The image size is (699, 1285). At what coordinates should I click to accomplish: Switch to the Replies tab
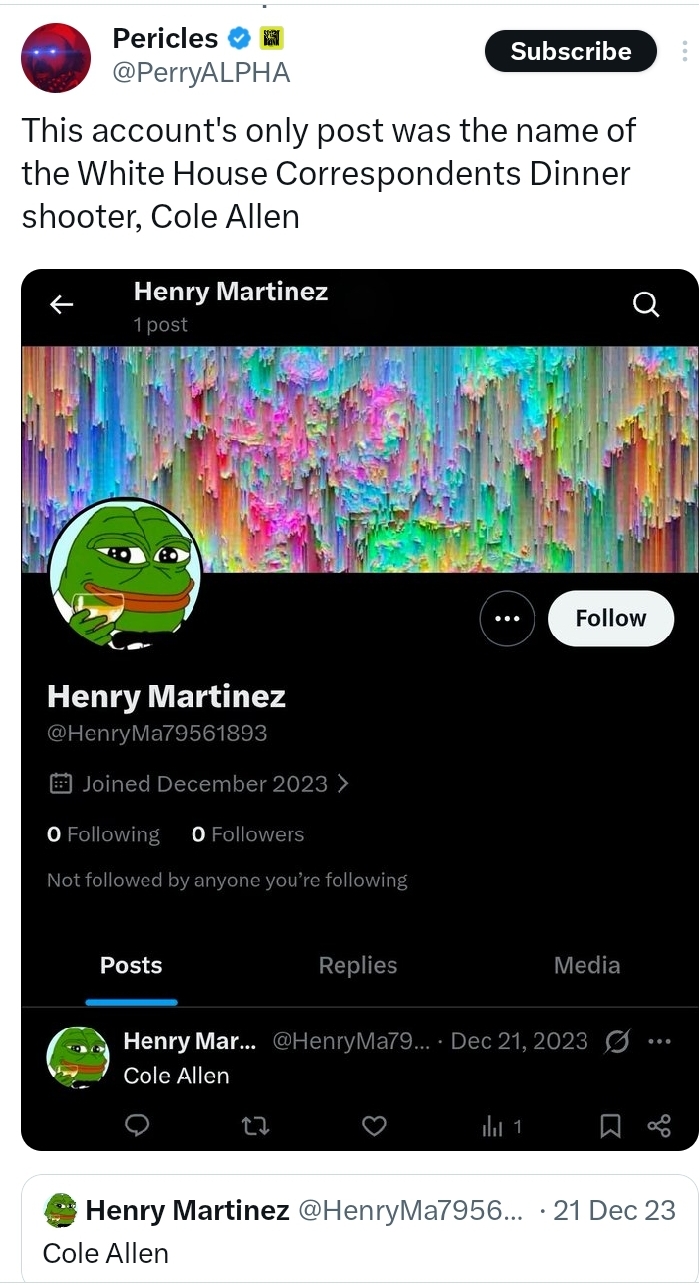pyautogui.click(x=358, y=965)
